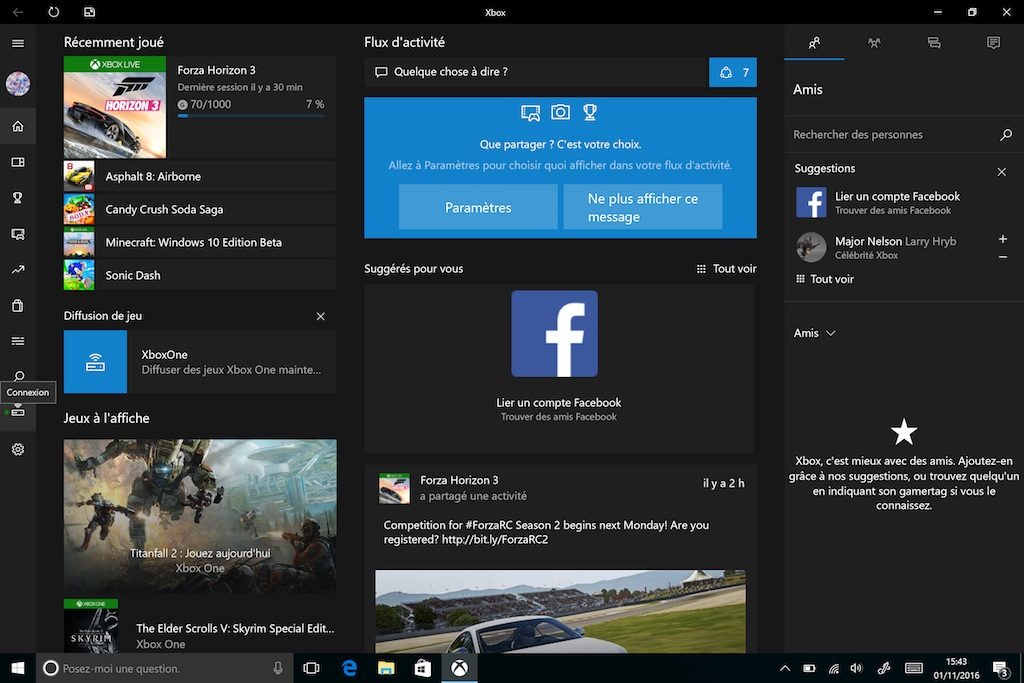1024x683 pixels.
Task: Click the back arrow in title bar
Action: 18,12
